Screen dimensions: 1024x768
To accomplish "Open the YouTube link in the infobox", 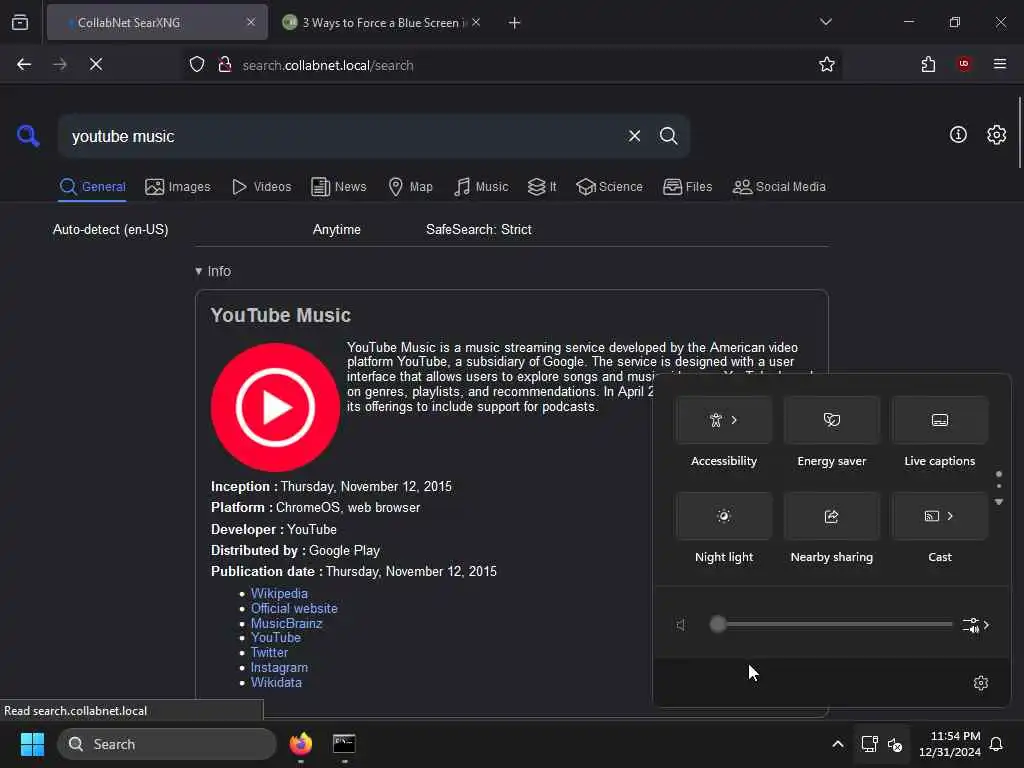I will (x=276, y=637).
